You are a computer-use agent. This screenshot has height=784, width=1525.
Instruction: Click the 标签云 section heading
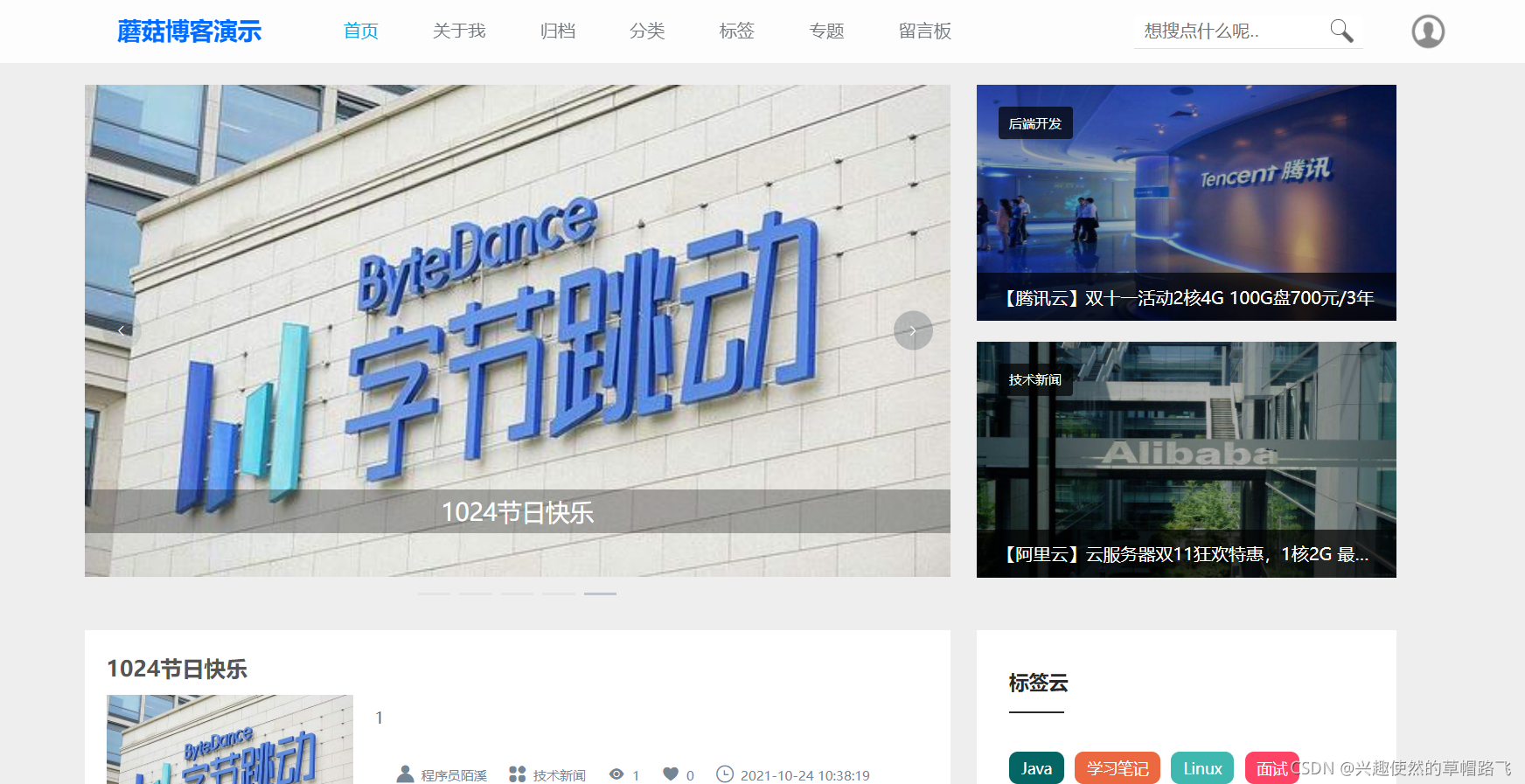1038,683
